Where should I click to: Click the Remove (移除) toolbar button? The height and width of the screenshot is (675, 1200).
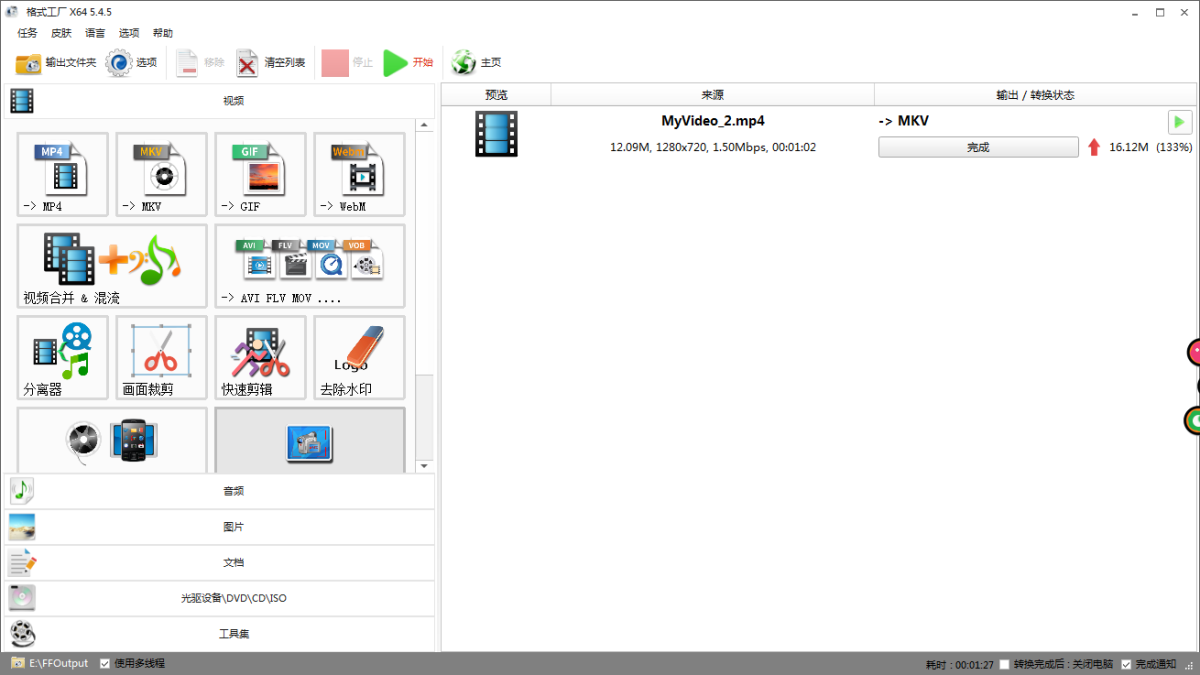click(x=200, y=63)
